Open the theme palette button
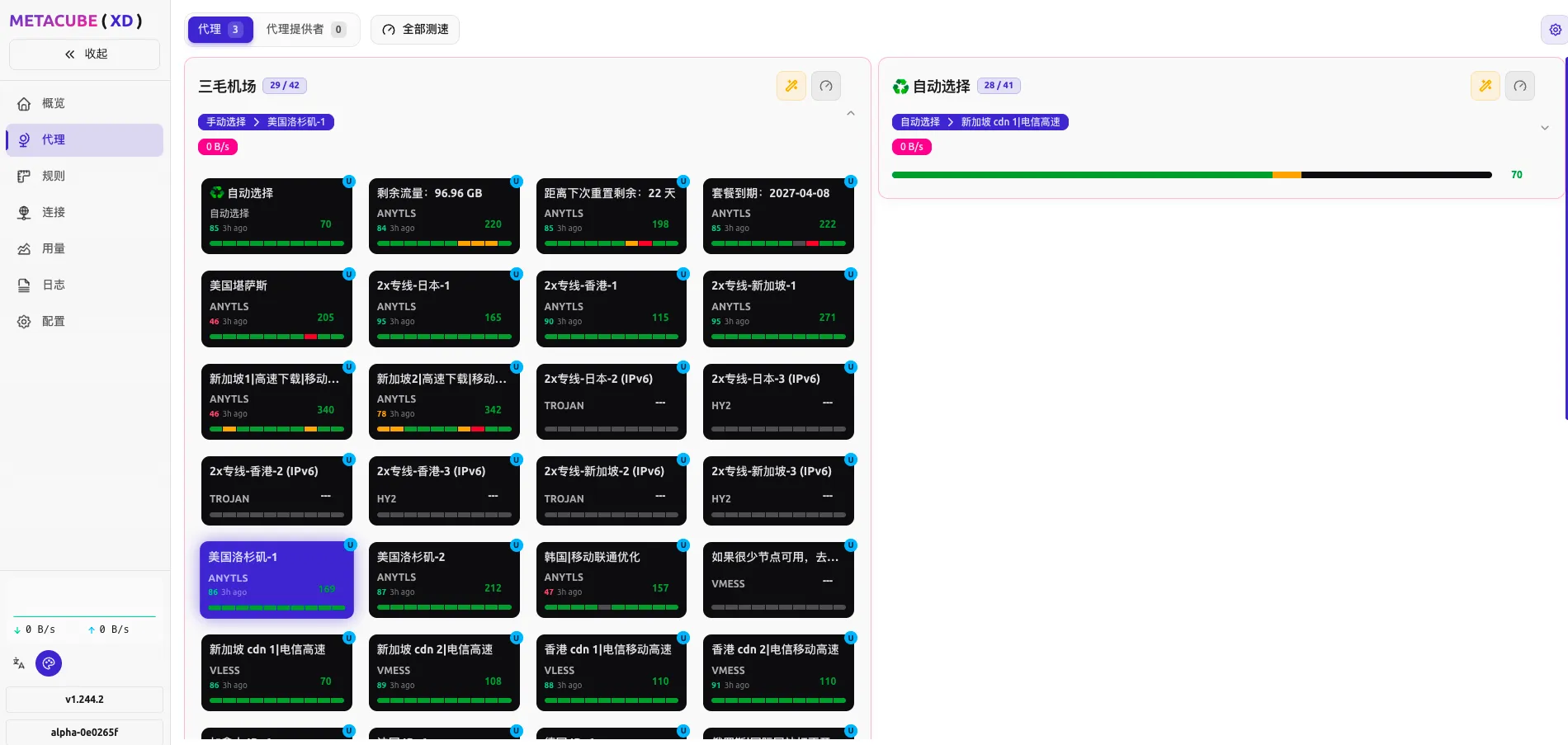1568x745 pixels. pos(49,663)
